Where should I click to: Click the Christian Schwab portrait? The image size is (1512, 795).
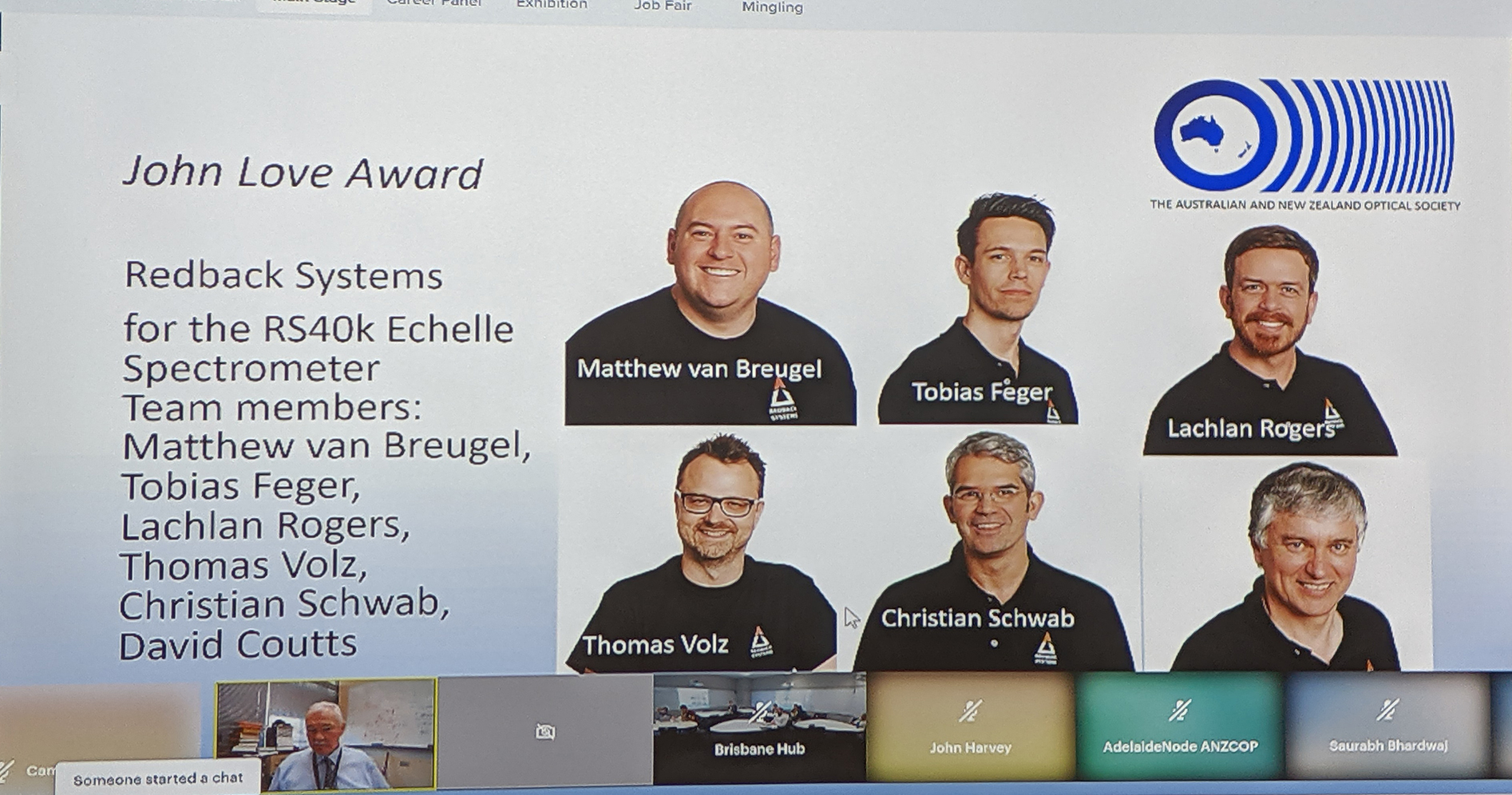point(993,552)
